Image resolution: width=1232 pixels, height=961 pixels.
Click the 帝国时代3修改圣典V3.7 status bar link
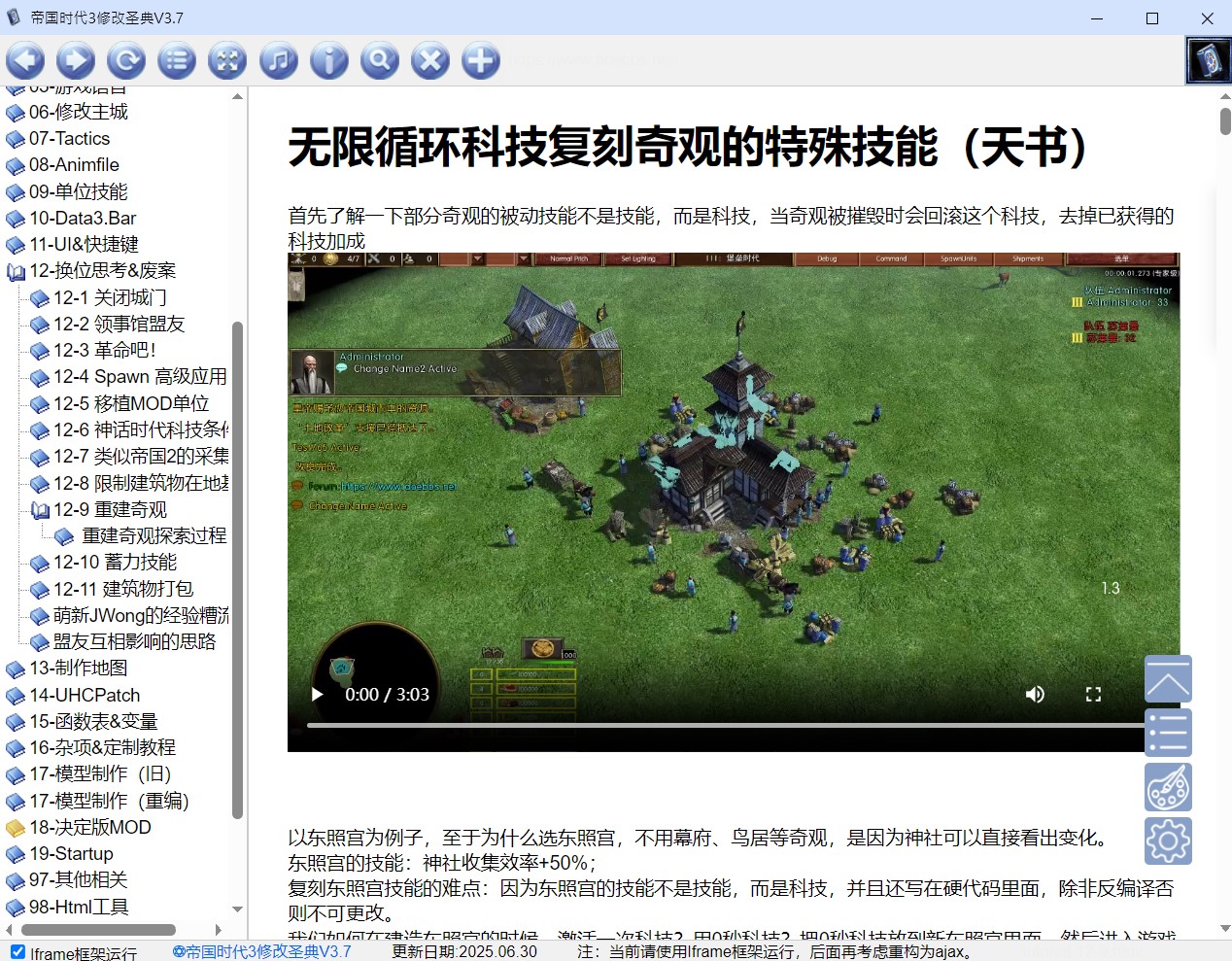click(262, 951)
